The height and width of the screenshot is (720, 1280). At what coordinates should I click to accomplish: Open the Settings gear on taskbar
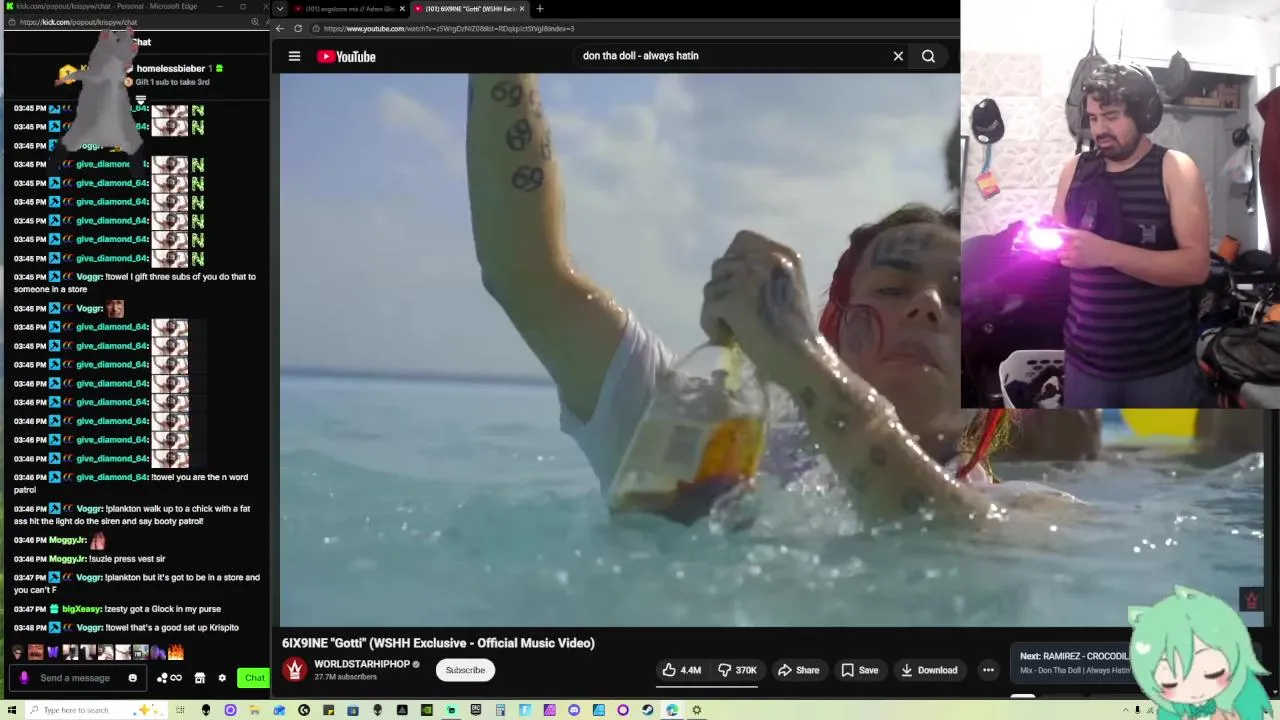click(697, 710)
